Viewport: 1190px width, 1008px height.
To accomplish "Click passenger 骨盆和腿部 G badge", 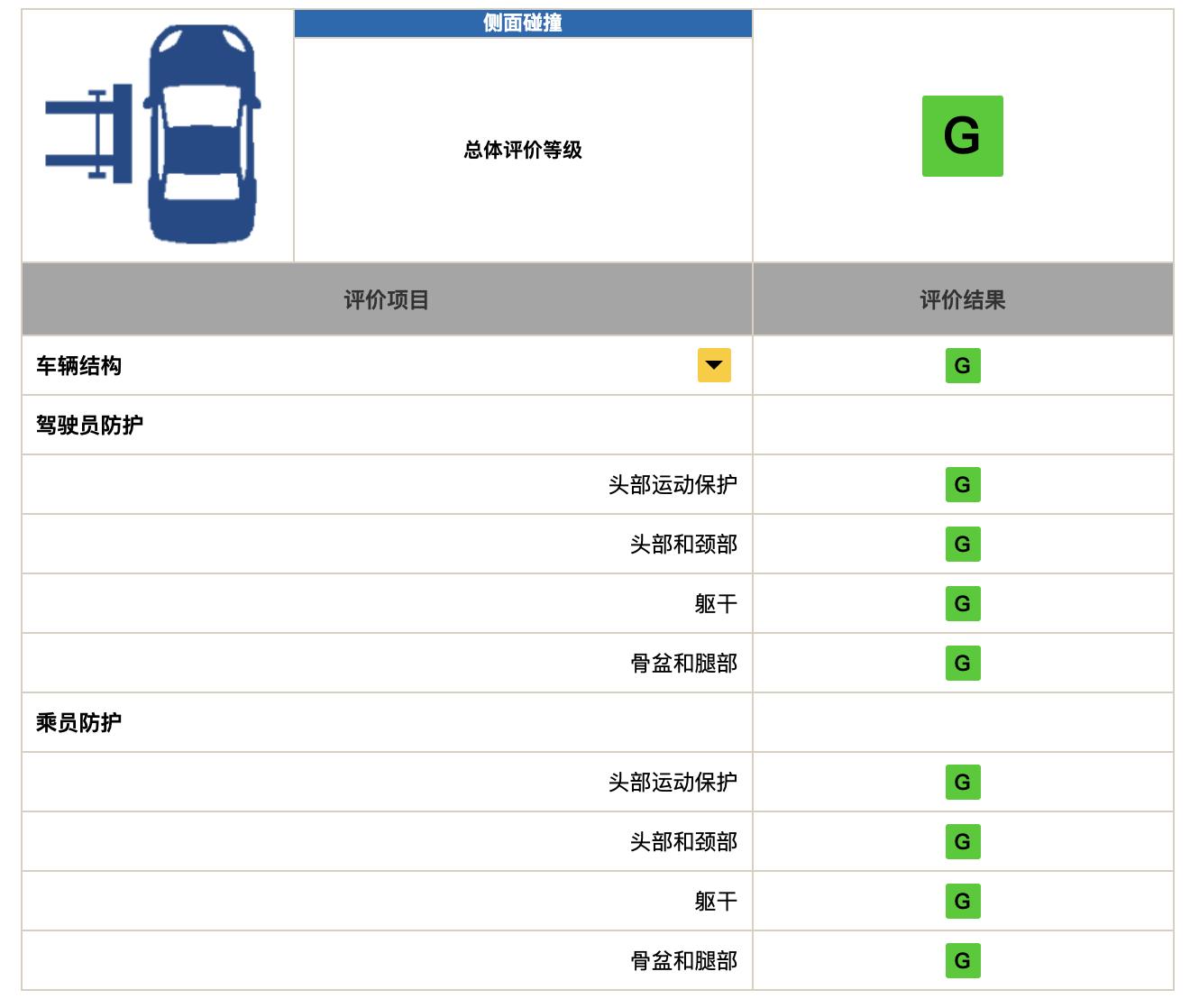I will click(963, 960).
